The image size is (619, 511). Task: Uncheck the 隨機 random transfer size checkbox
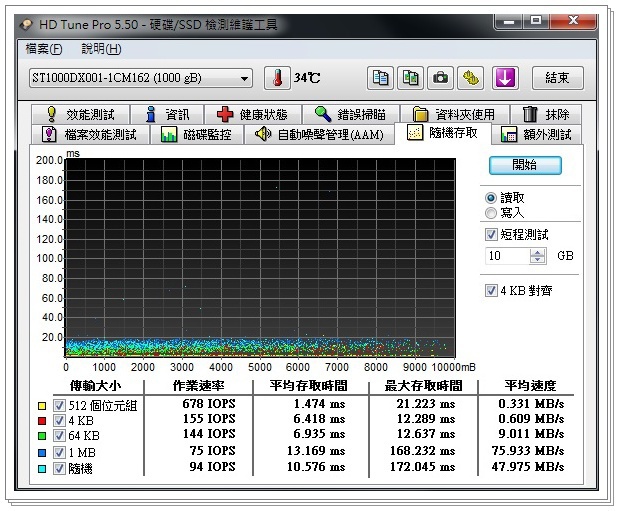point(59,468)
